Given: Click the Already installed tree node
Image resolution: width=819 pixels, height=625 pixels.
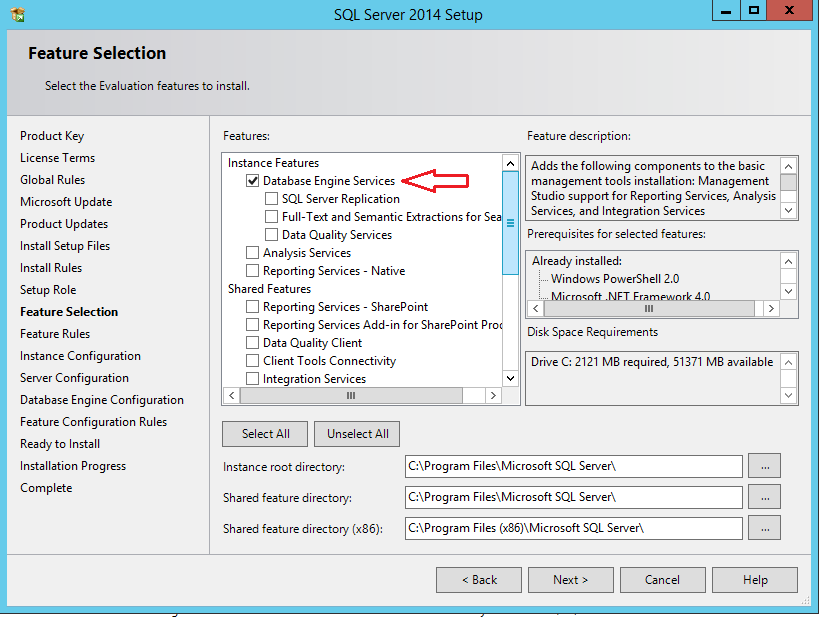Looking at the screenshot, I should pos(577,261).
